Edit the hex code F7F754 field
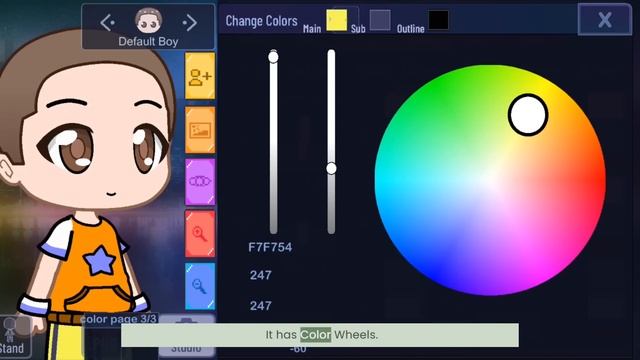The width and height of the screenshot is (640, 360). (x=270, y=247)
